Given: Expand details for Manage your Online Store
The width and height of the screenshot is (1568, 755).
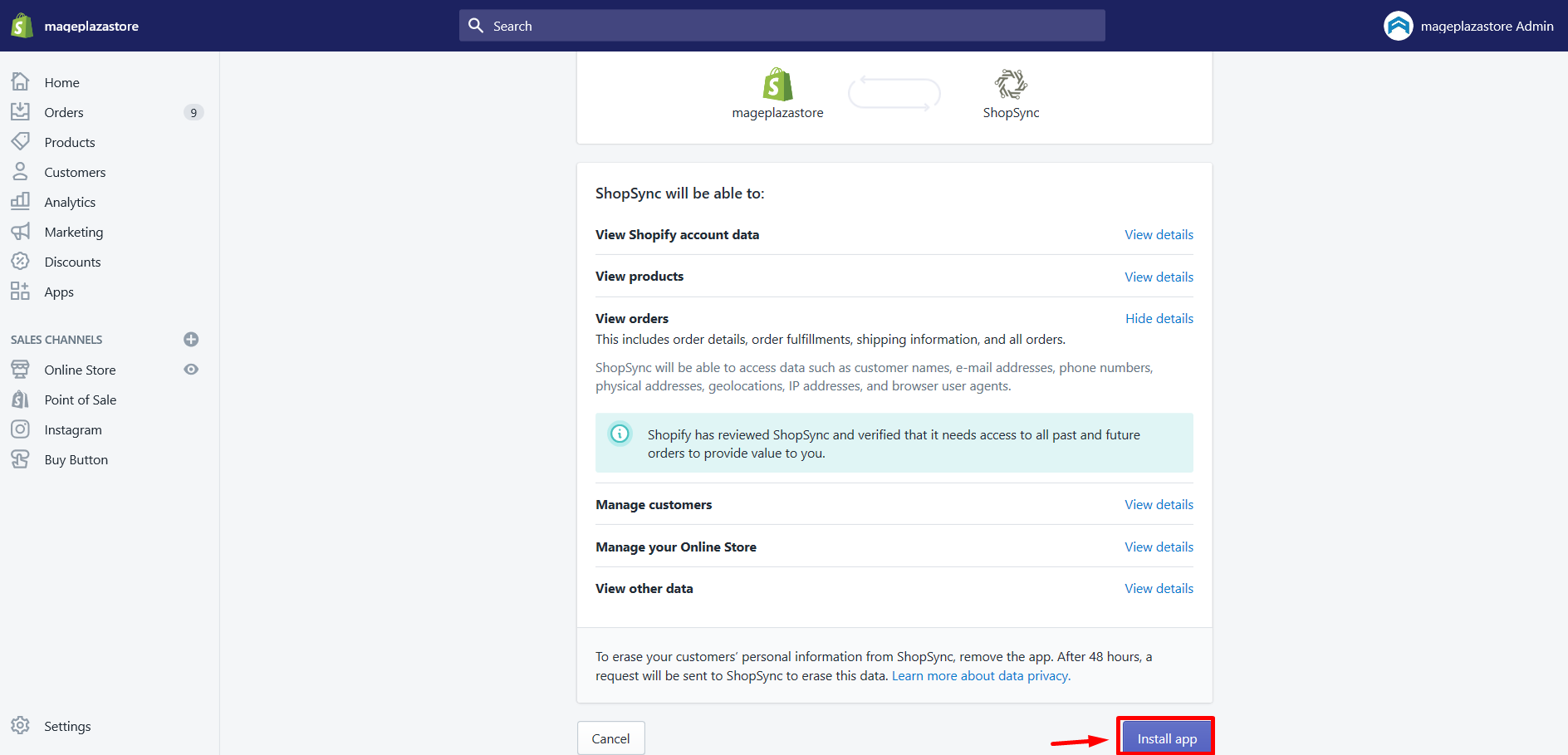Looking at the screenshot, I should [x=1159, y=547].
